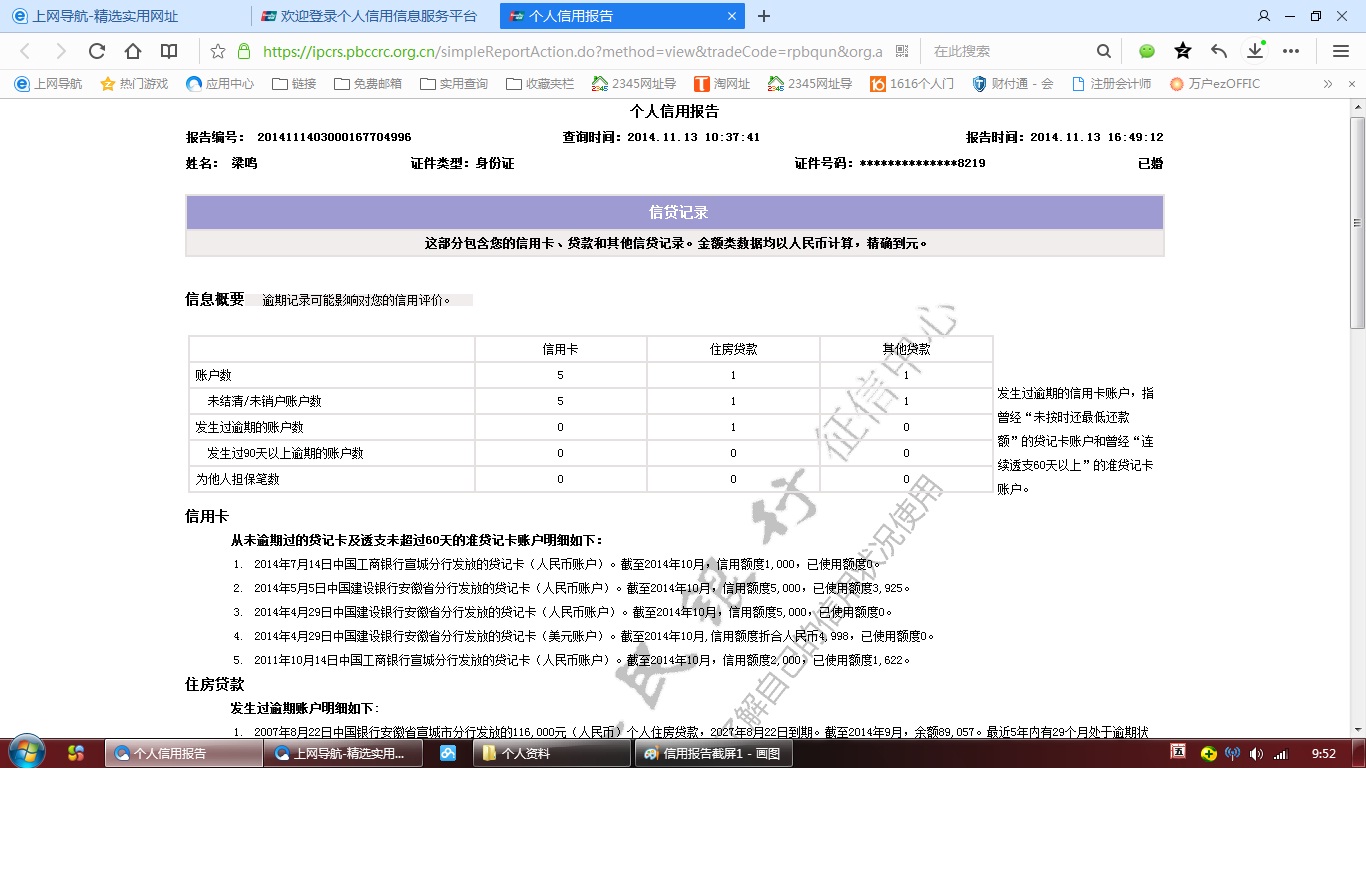Open the 注册会计师 bookmark
The image size is (1366, 875).
pos(1111,84)
